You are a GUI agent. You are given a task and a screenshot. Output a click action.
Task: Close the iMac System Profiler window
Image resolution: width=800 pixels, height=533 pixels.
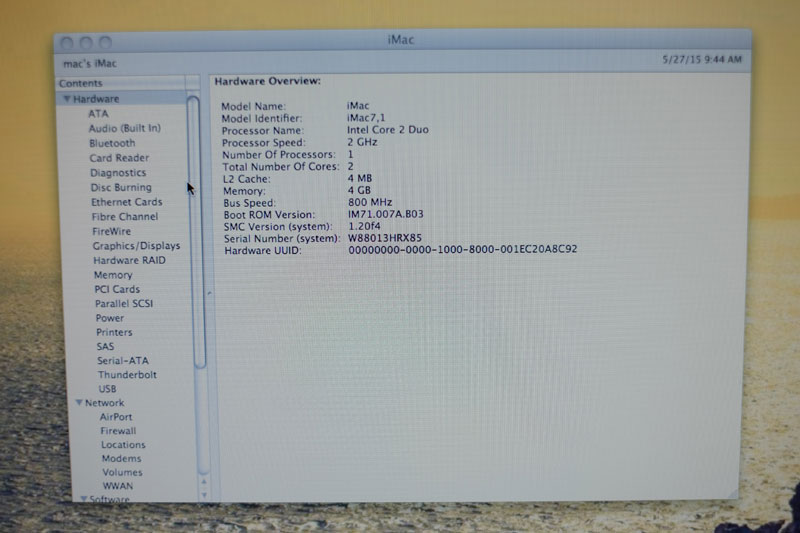(x=68, y=42)
